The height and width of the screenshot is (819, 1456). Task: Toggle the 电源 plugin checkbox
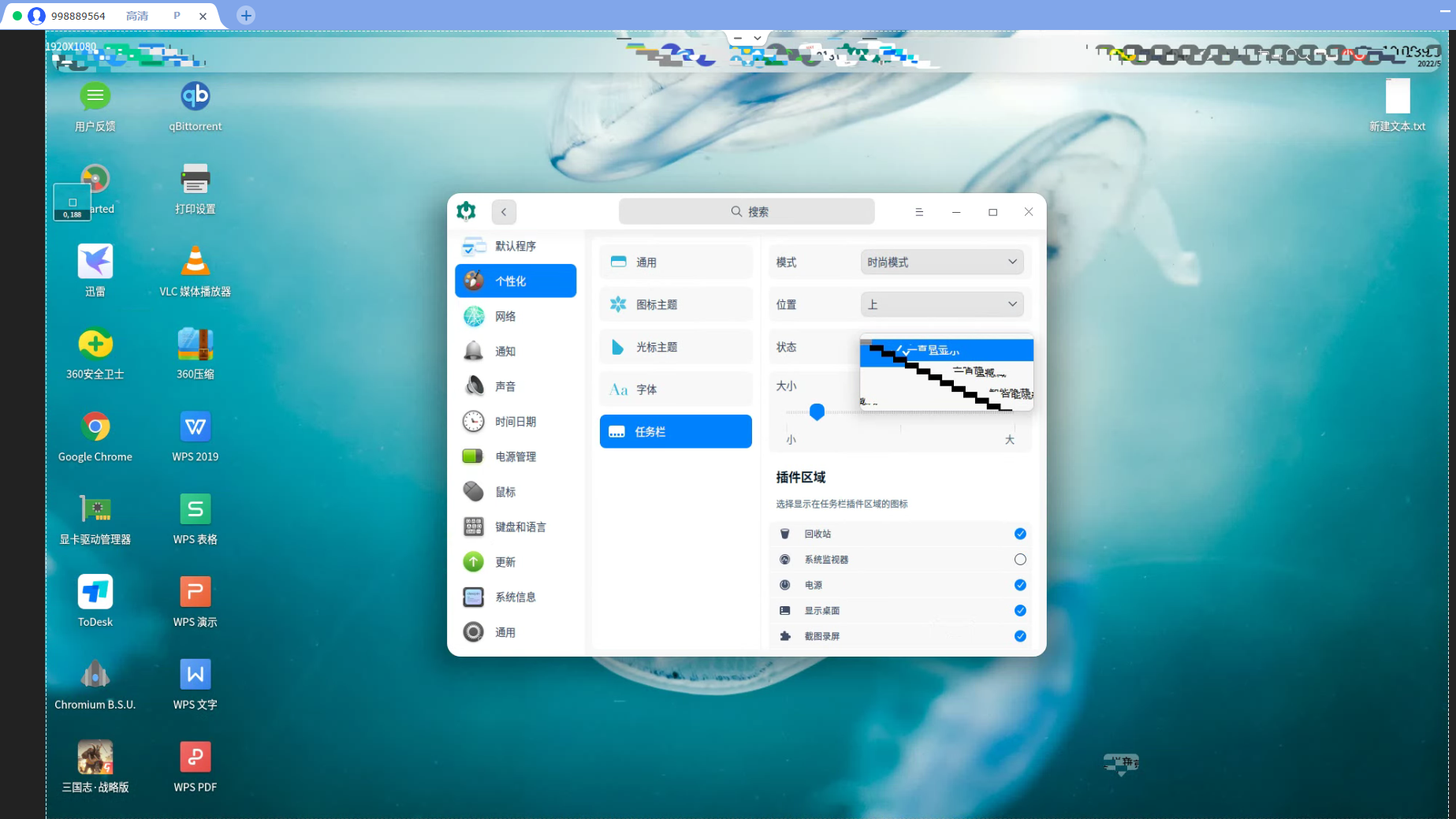click(x=1020, y=585)
